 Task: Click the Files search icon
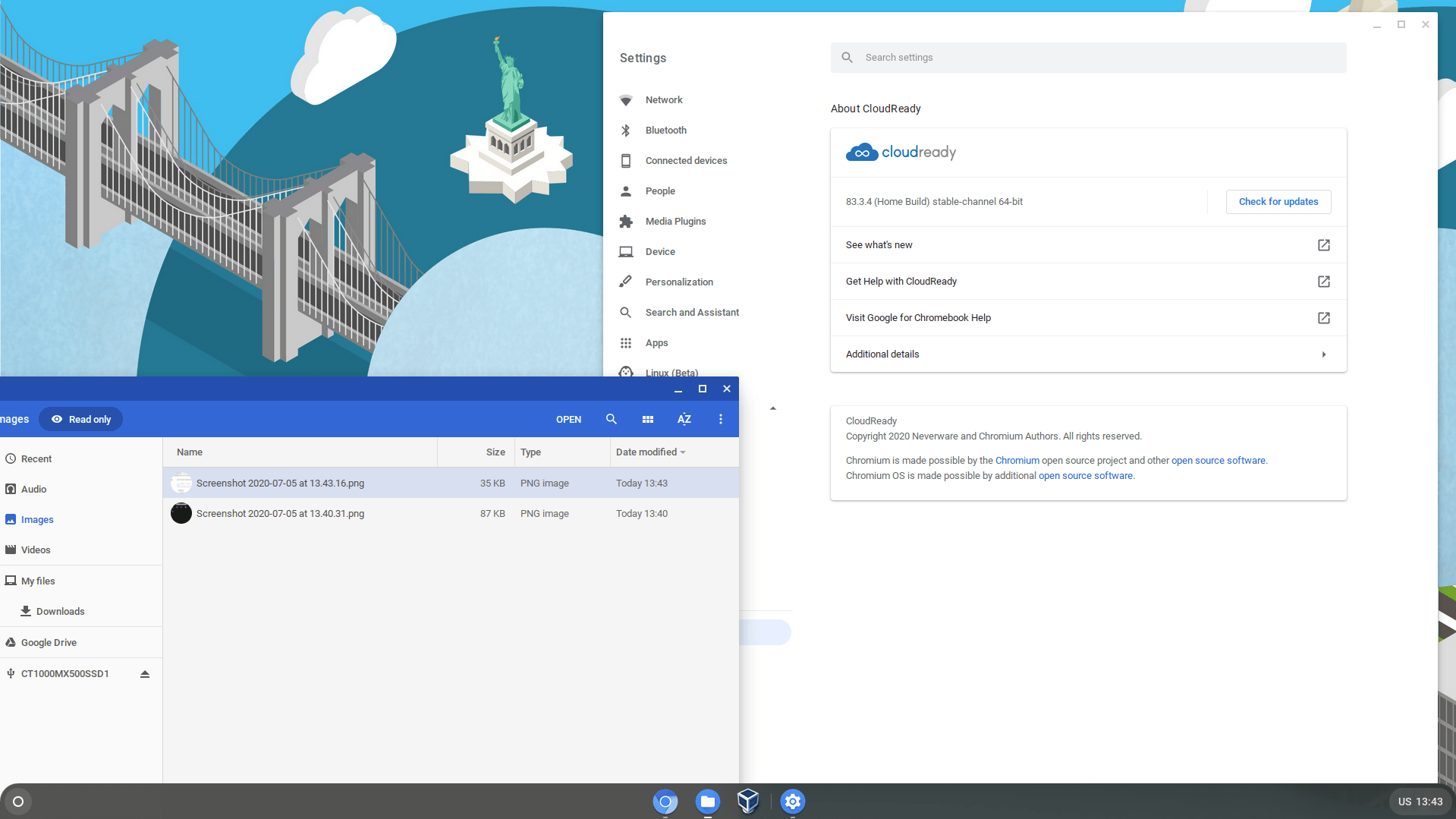pyautogui.click(x=612, y=419)
